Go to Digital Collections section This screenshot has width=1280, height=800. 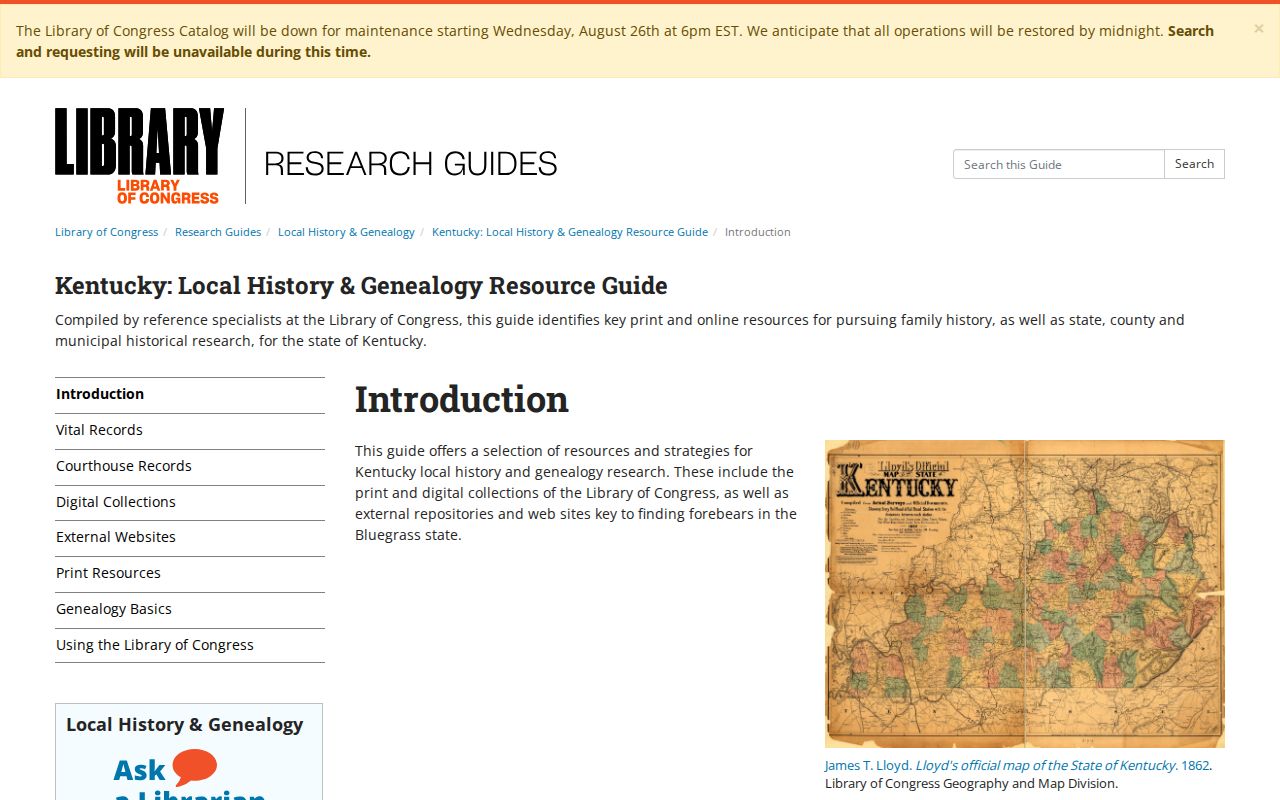190,502
